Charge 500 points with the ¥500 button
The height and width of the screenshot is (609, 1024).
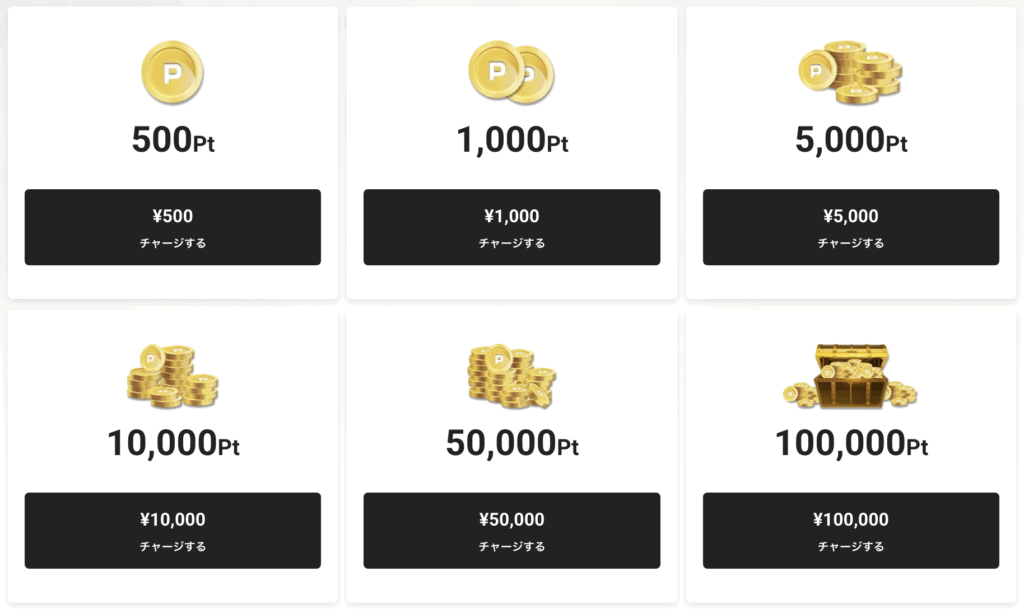tap(172, 227)
